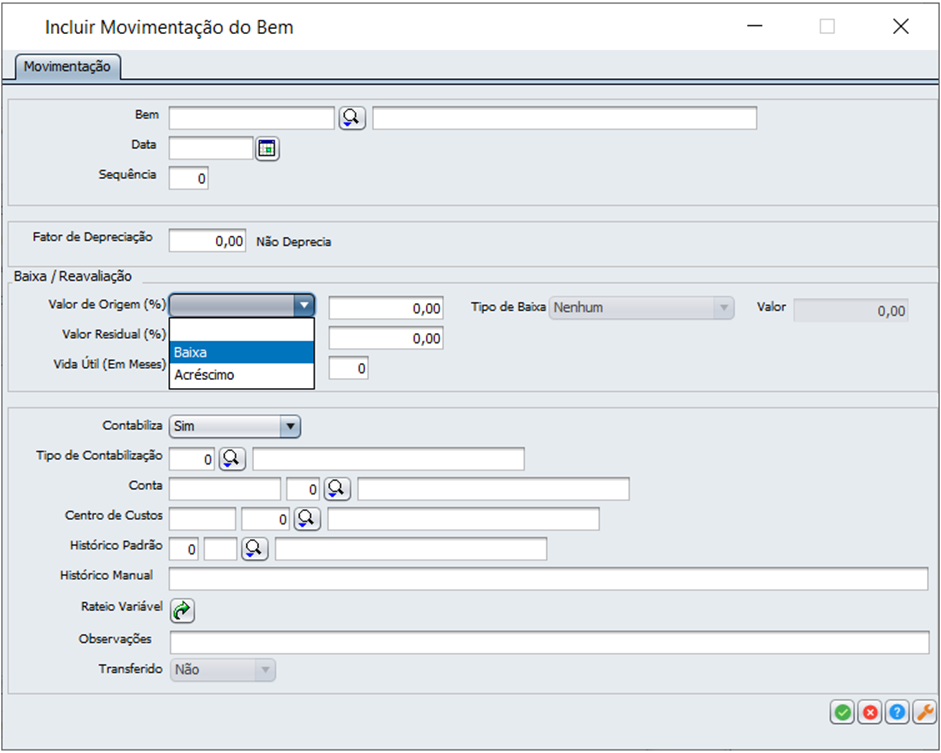Screen dimensions: 941x753
Task: Click the Fator de Depreciação field
Action: point(208,241)
